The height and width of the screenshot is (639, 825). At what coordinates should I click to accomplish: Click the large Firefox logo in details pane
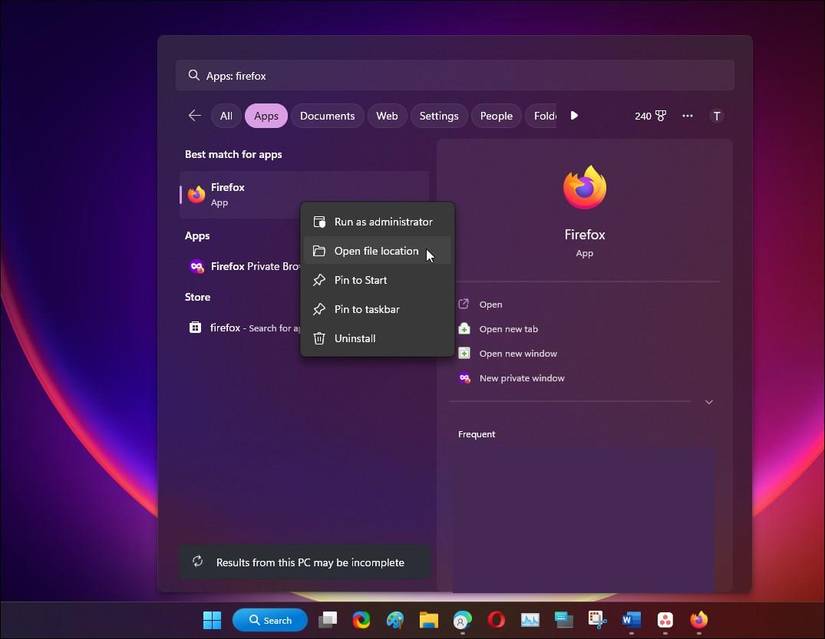pyautogui.click(x=585, y=187)
